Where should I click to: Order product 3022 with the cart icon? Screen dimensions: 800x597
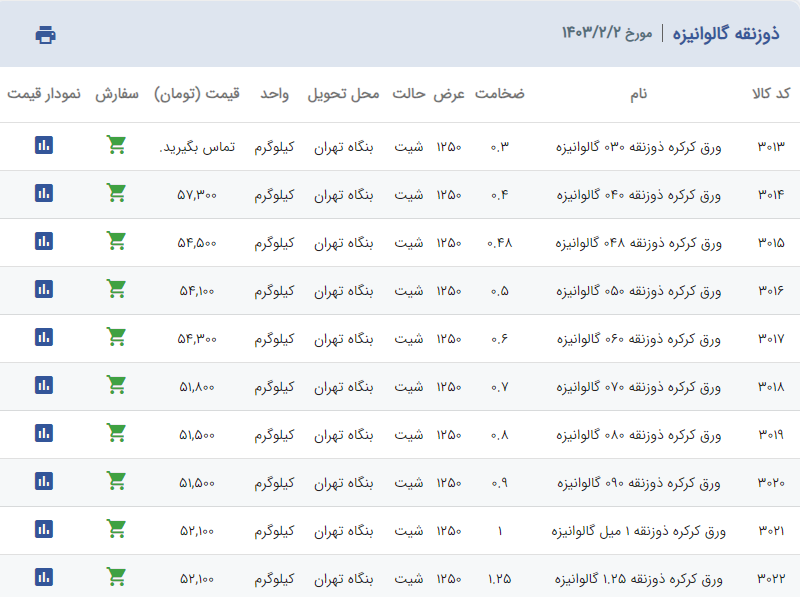[x=116, y=577]
